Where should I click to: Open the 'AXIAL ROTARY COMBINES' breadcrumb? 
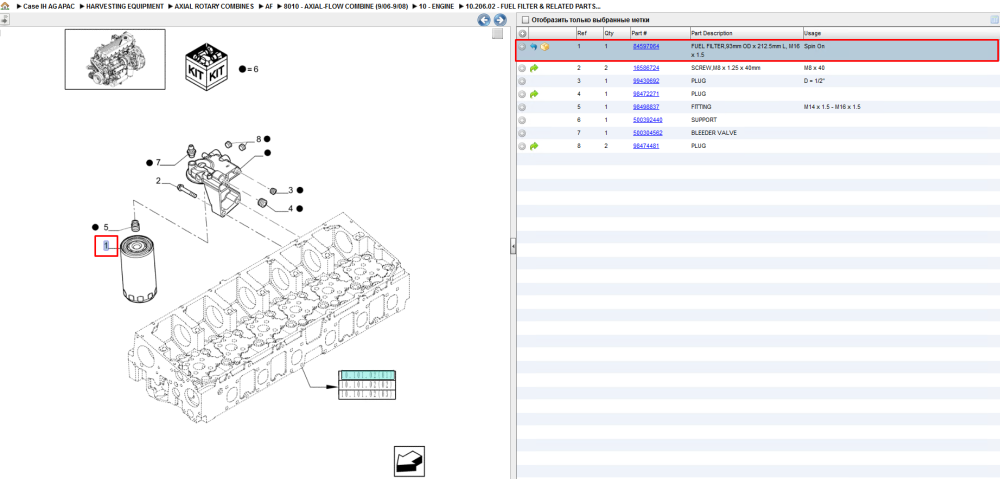[214, 6]
